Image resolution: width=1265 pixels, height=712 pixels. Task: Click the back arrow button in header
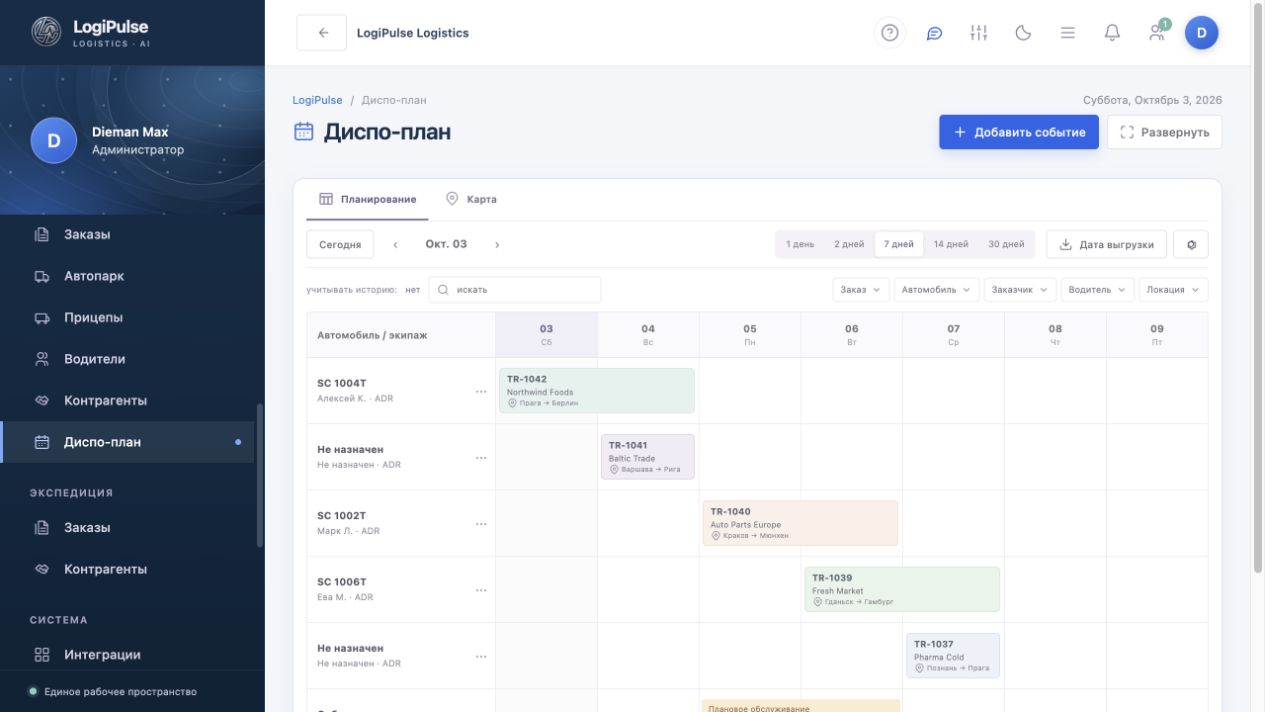coord(322,33)
